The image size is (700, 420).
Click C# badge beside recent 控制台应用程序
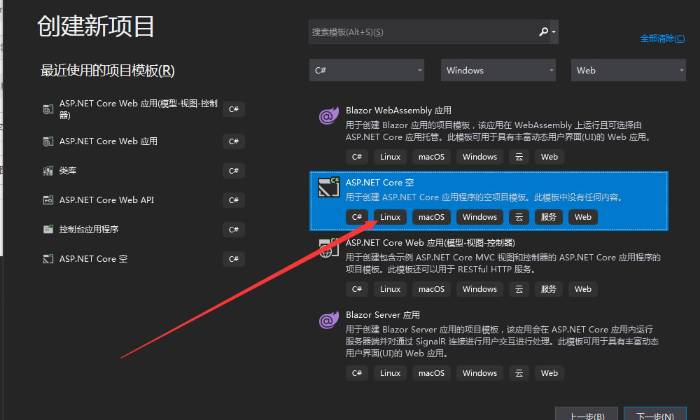pos(233,229)
